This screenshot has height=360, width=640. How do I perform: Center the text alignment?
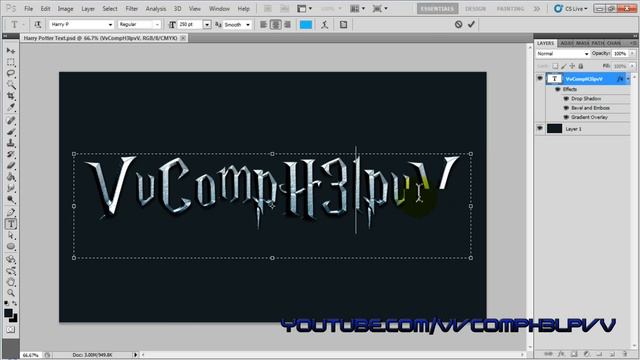pyautogui.click(x=276, y=25)
